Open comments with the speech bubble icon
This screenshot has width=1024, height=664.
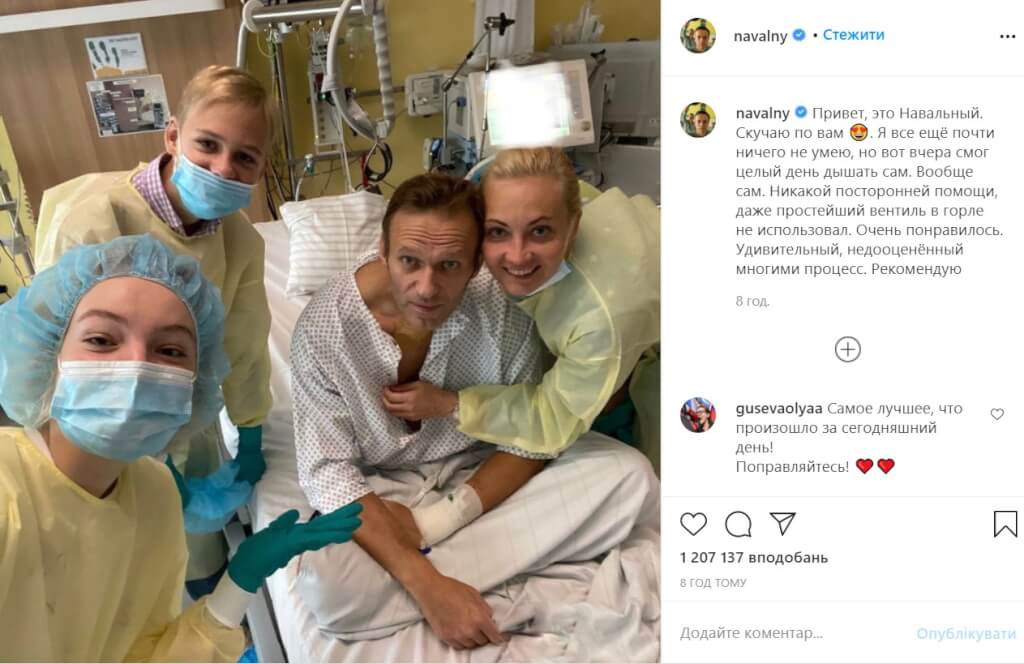(x=738, y=524)
